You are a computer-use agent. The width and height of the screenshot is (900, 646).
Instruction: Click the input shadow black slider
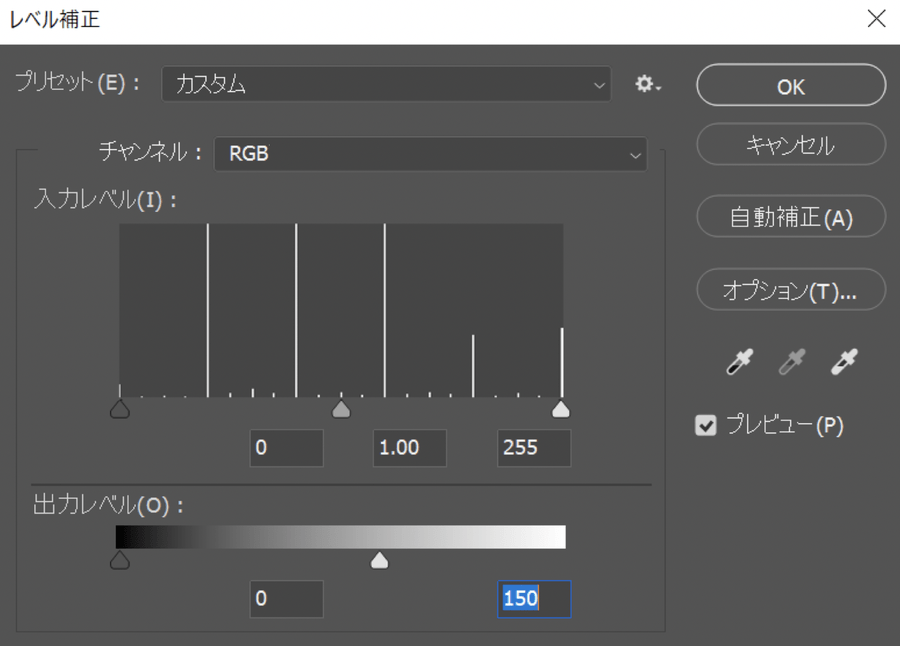click(x=120, y=409)
